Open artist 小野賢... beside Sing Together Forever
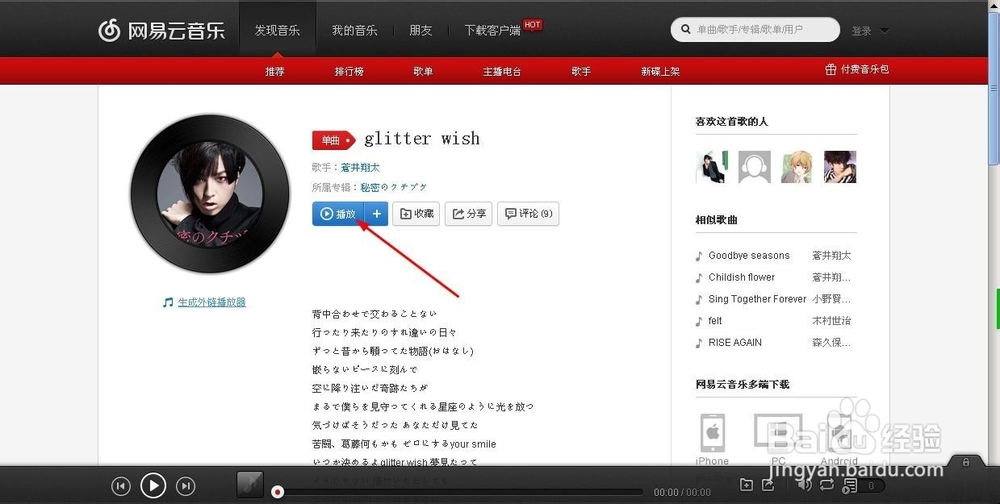 (x=831, y=299)
